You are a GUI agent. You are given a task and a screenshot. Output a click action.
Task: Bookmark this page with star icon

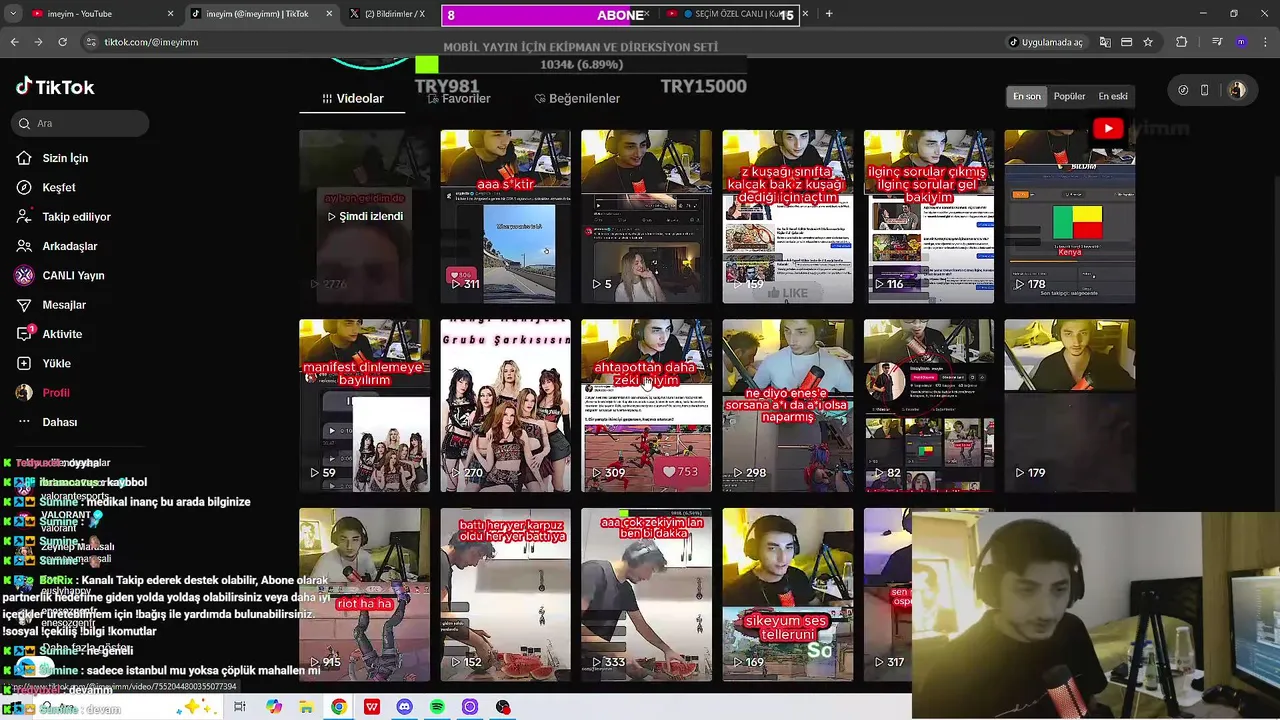(x=1148, y=42)
